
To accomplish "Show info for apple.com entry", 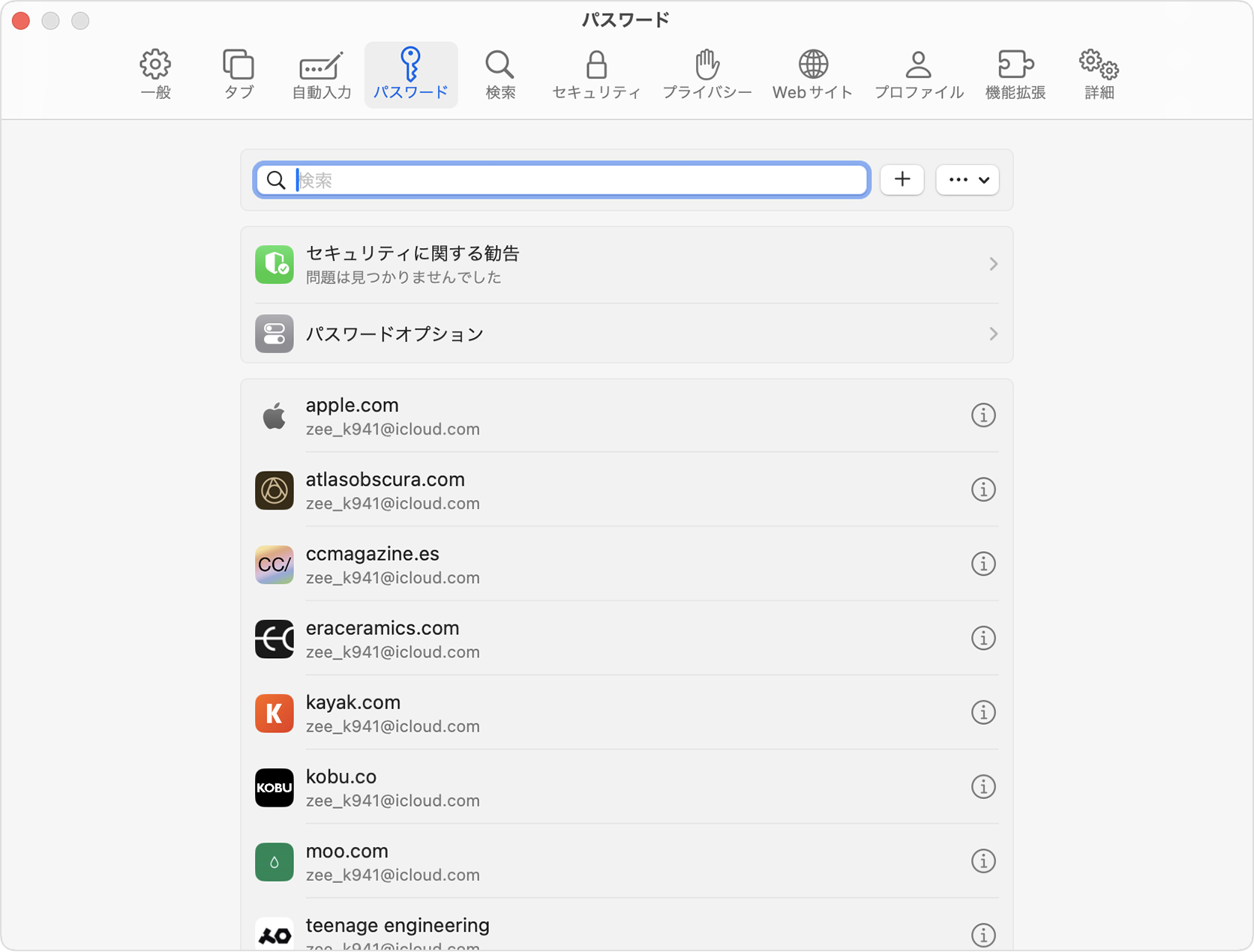I will point(983,415).
